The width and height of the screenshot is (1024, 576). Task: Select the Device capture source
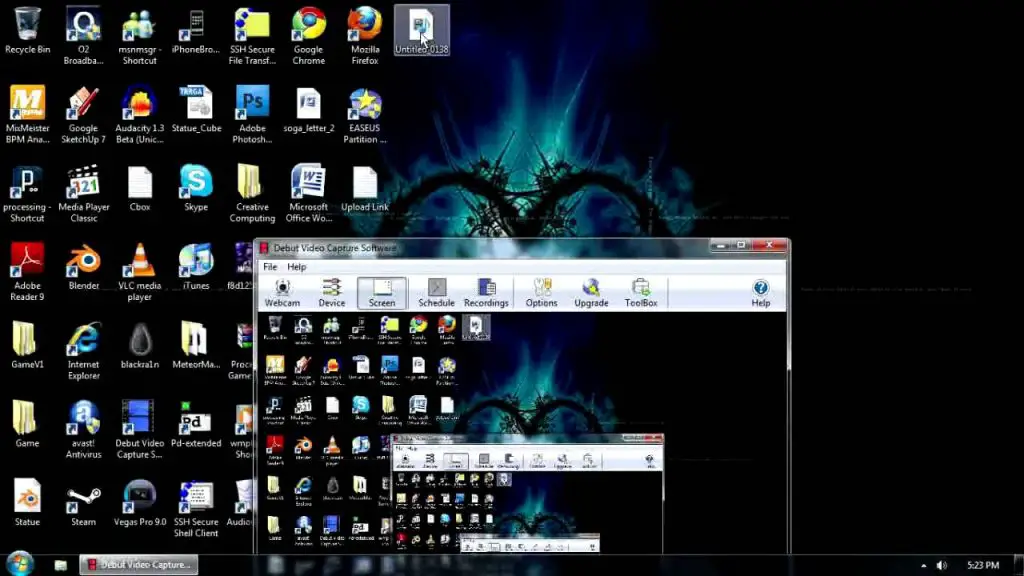[332, 293]
